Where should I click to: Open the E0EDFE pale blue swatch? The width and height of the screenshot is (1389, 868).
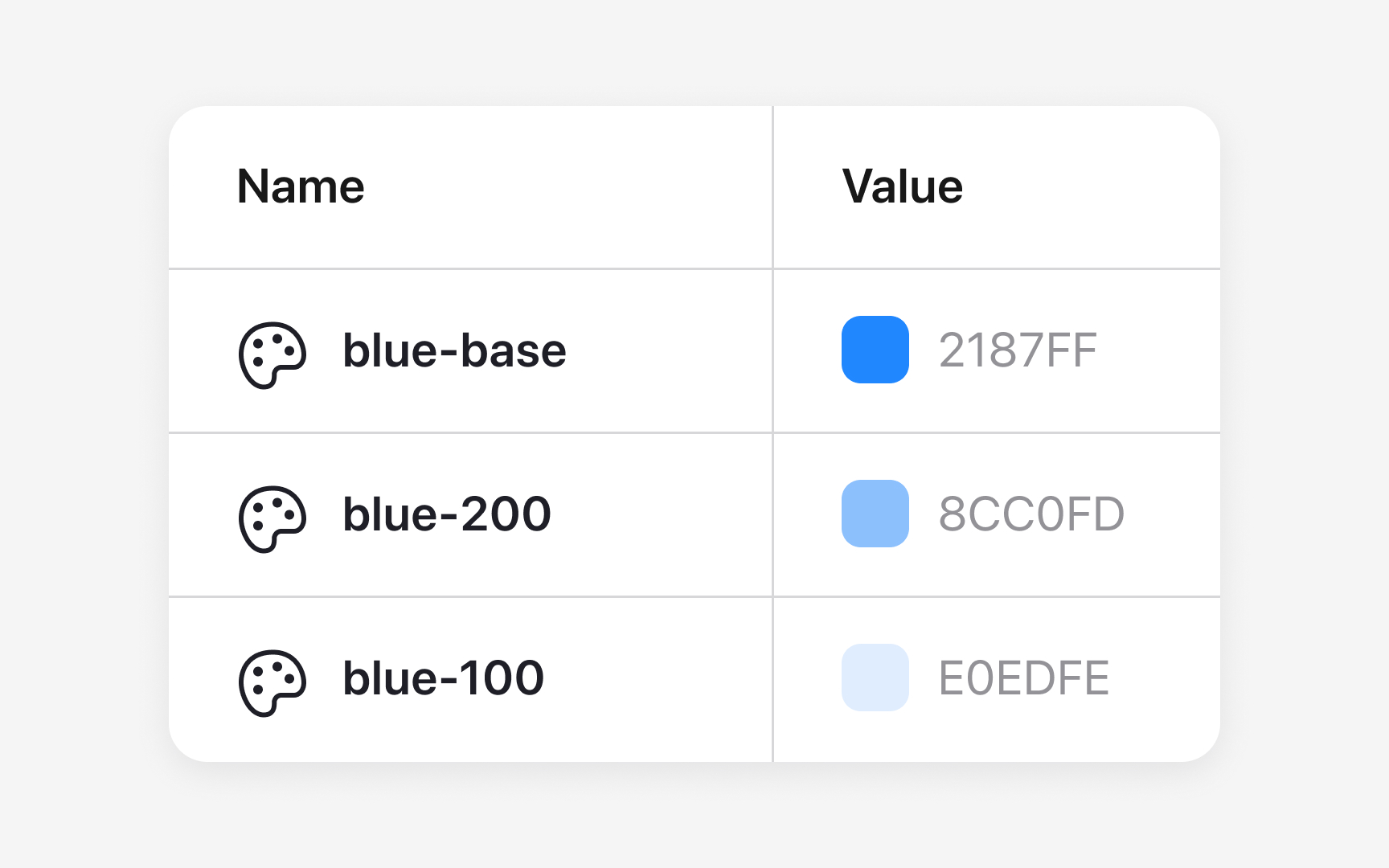click(875, 678)
